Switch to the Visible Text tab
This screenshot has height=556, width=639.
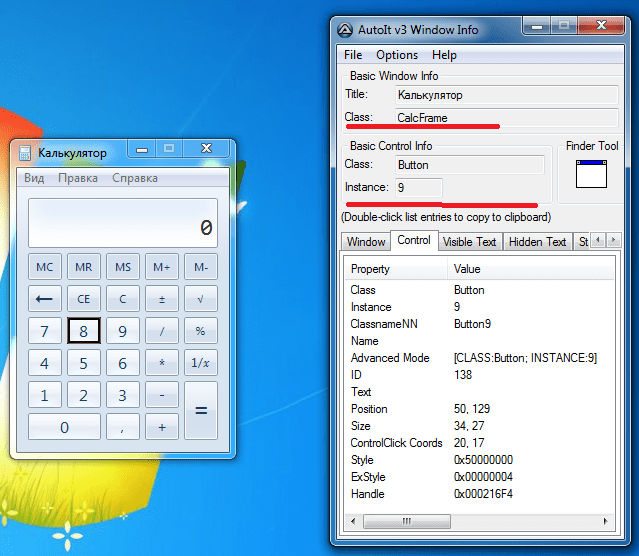click(x=469, y=242)
